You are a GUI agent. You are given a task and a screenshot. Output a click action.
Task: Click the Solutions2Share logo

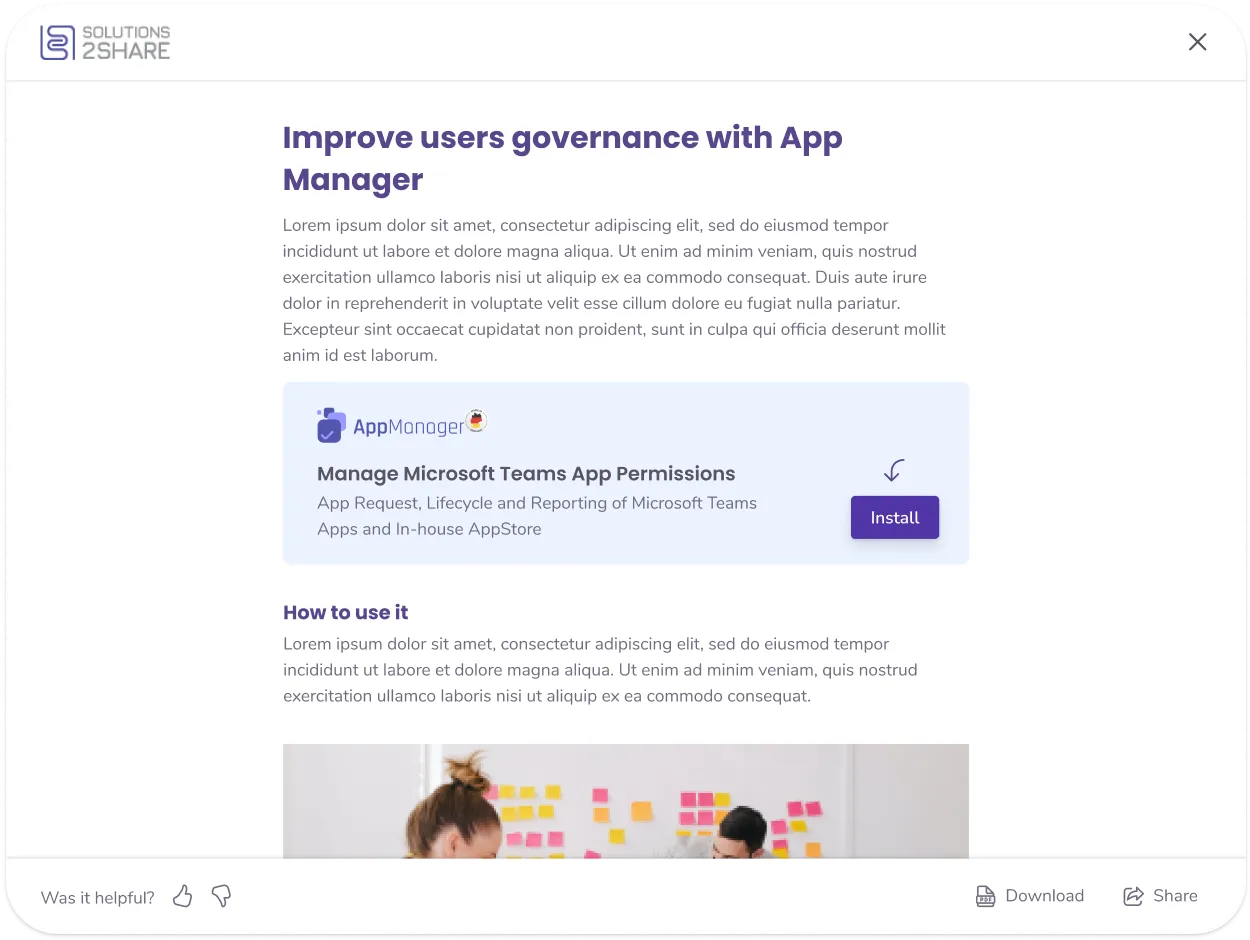click(105, 43)
